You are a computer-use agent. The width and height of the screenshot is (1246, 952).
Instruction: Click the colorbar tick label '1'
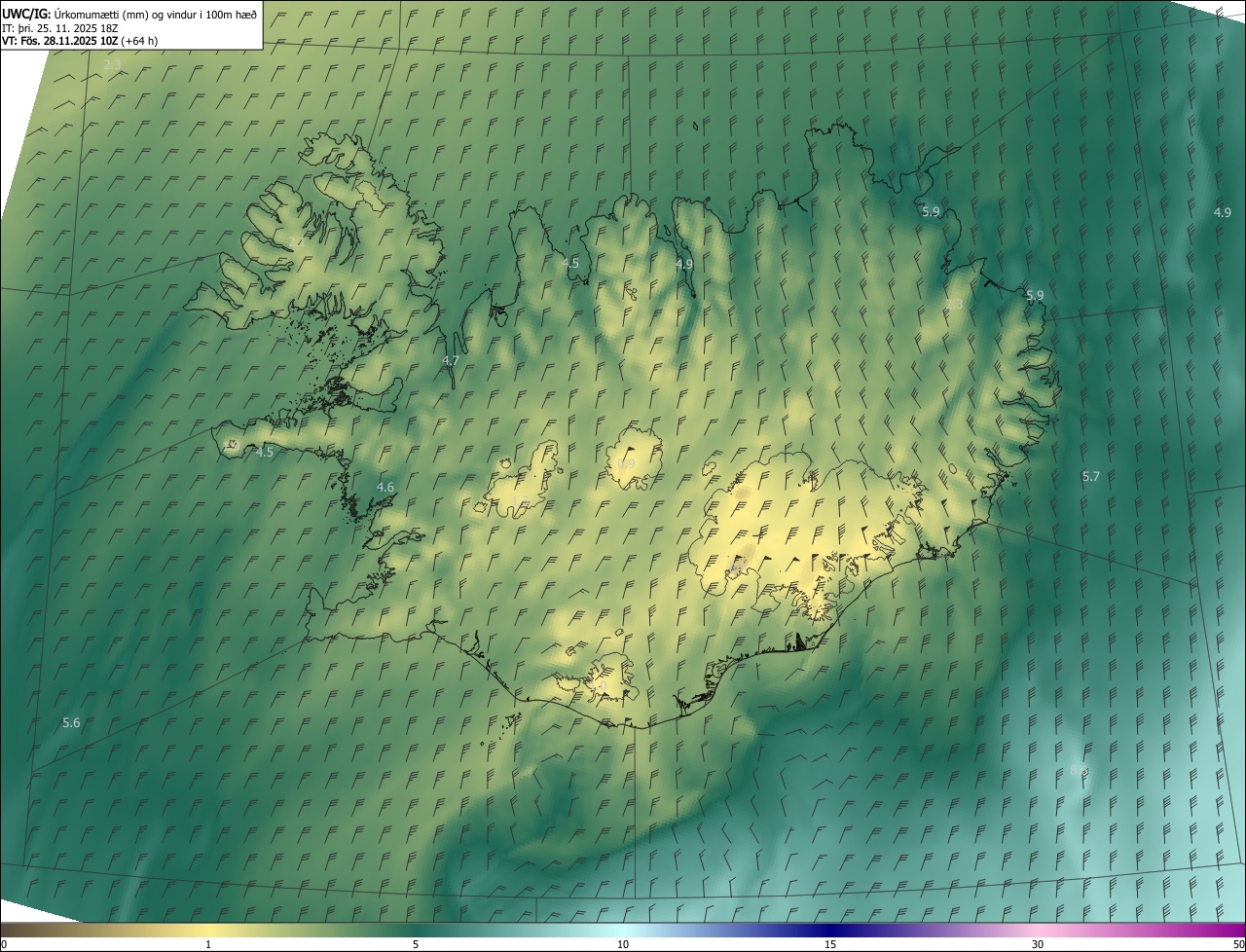coord(208,944)
